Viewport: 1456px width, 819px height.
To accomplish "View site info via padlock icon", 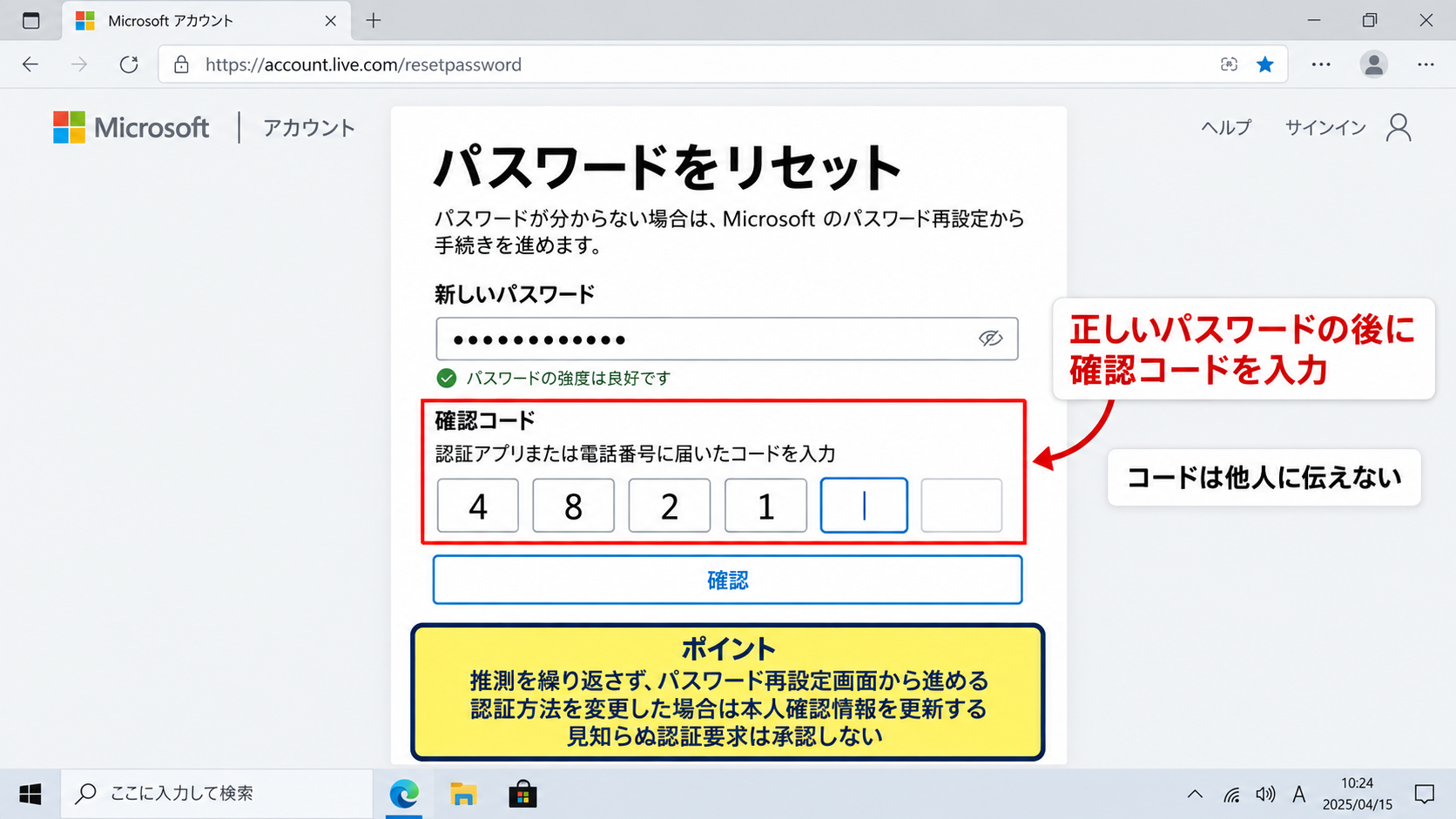I will (x=181, y=64).
